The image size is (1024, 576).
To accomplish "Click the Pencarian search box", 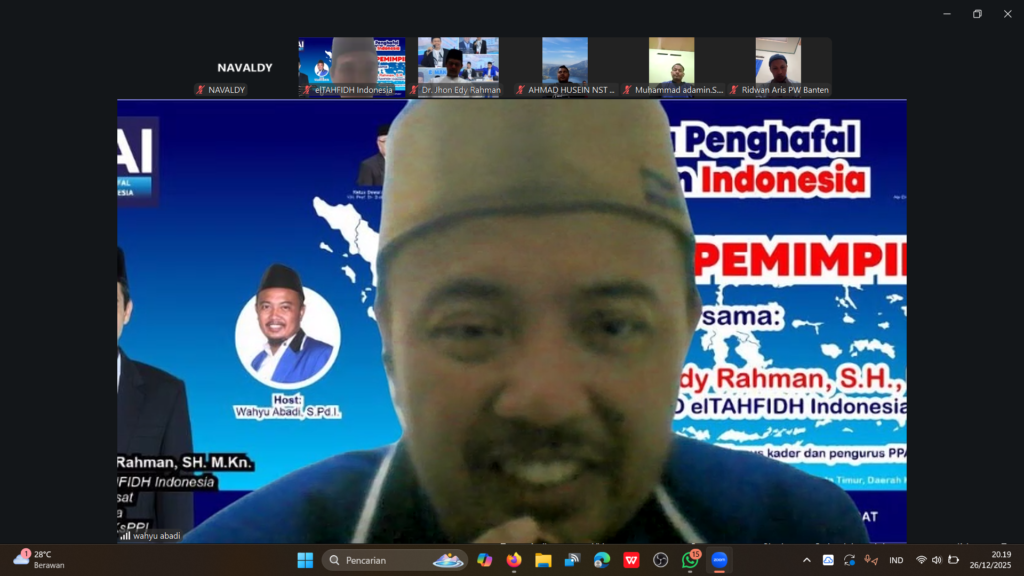I will point(394,560).
